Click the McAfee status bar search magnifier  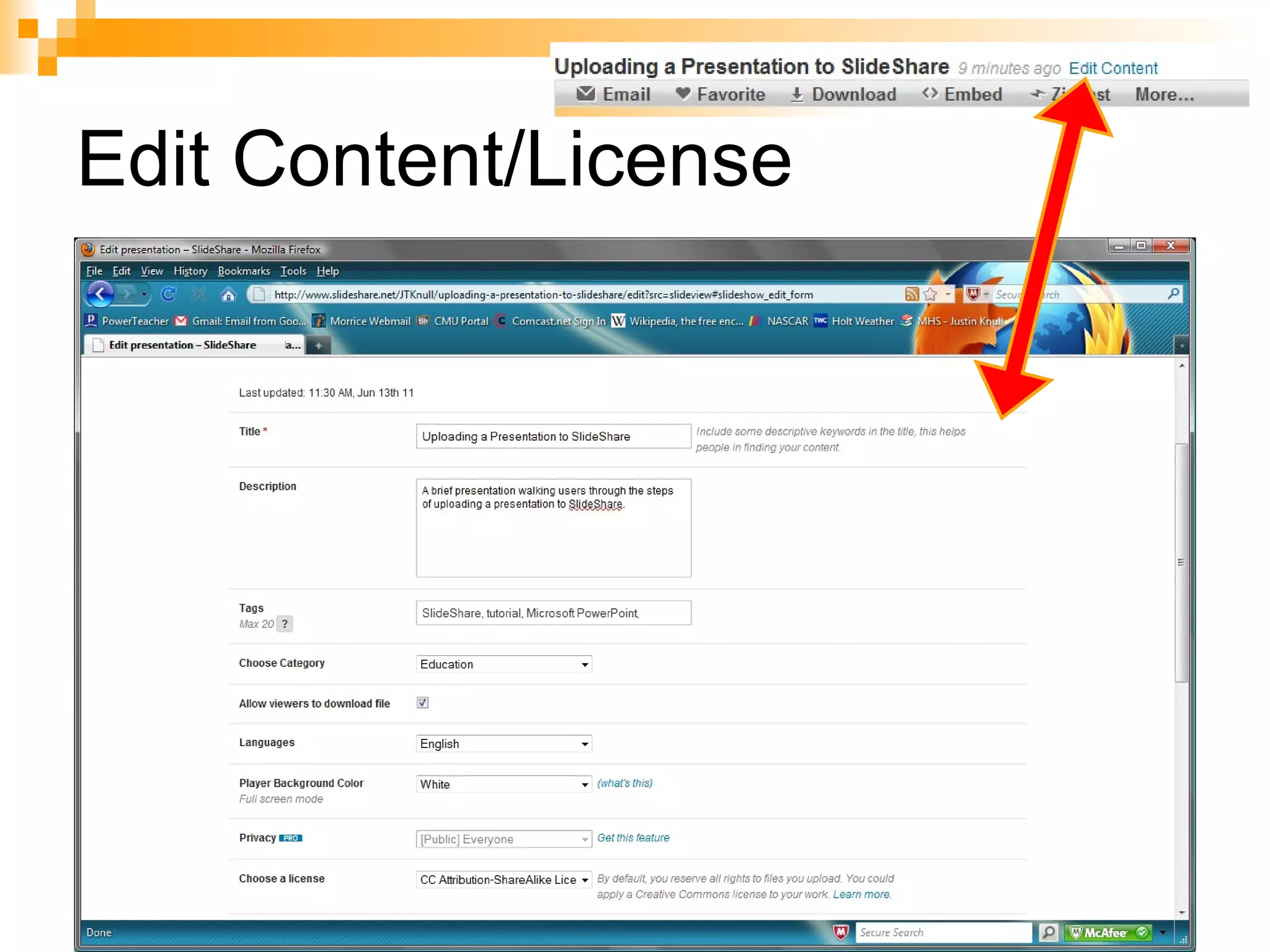1048,932
